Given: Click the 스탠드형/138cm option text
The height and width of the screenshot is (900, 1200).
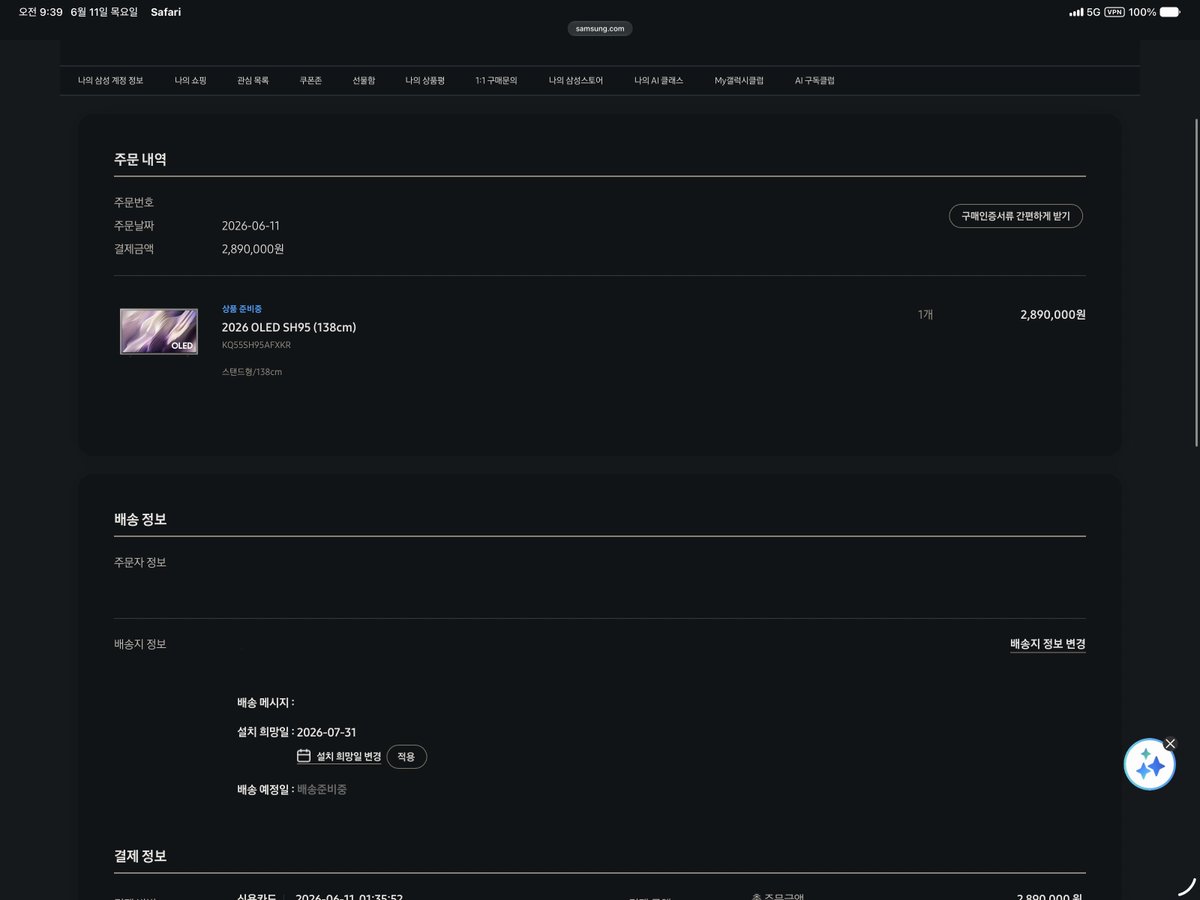Looking at the screenshot, I should click(252, 372).
